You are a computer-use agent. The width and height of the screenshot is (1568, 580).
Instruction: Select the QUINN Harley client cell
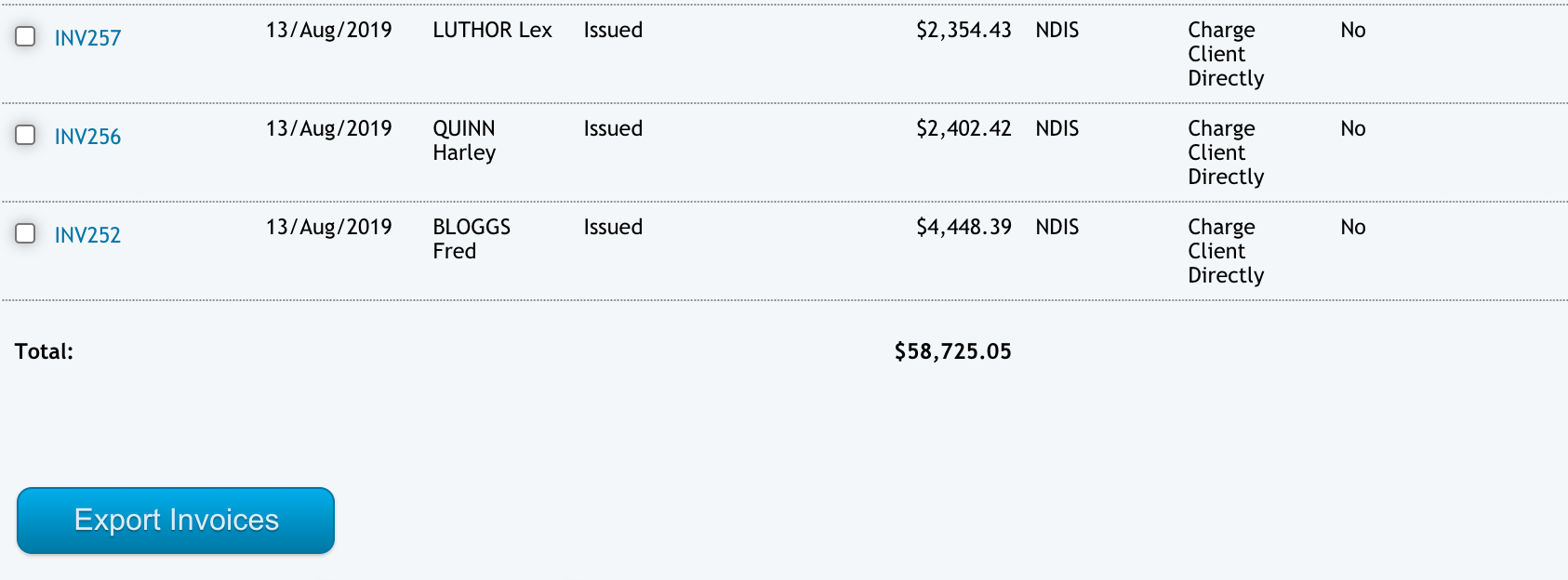(x=464, y=140)
